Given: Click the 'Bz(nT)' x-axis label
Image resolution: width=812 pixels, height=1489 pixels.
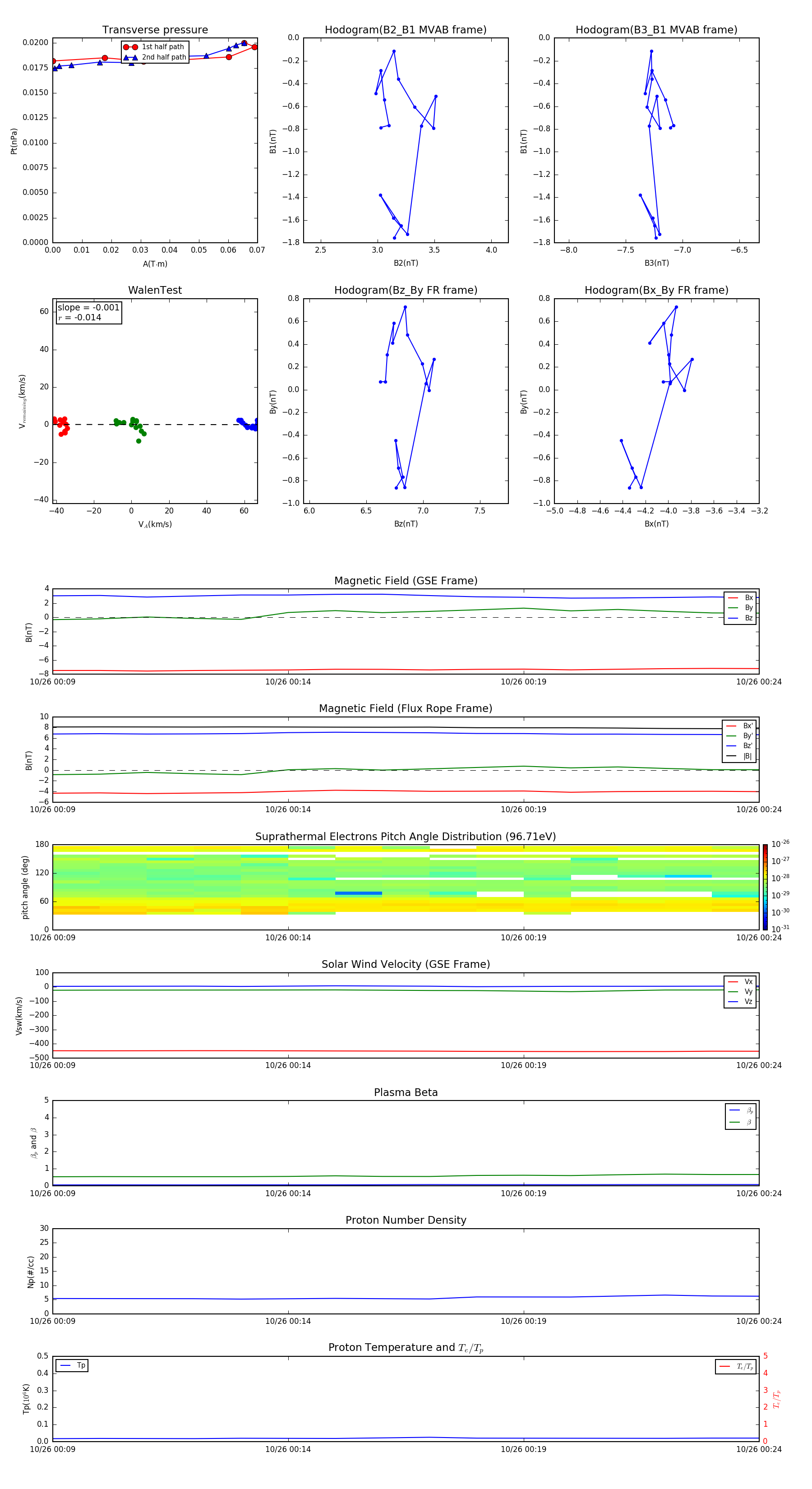Looking at the screenshot, I should pos(406,524).
